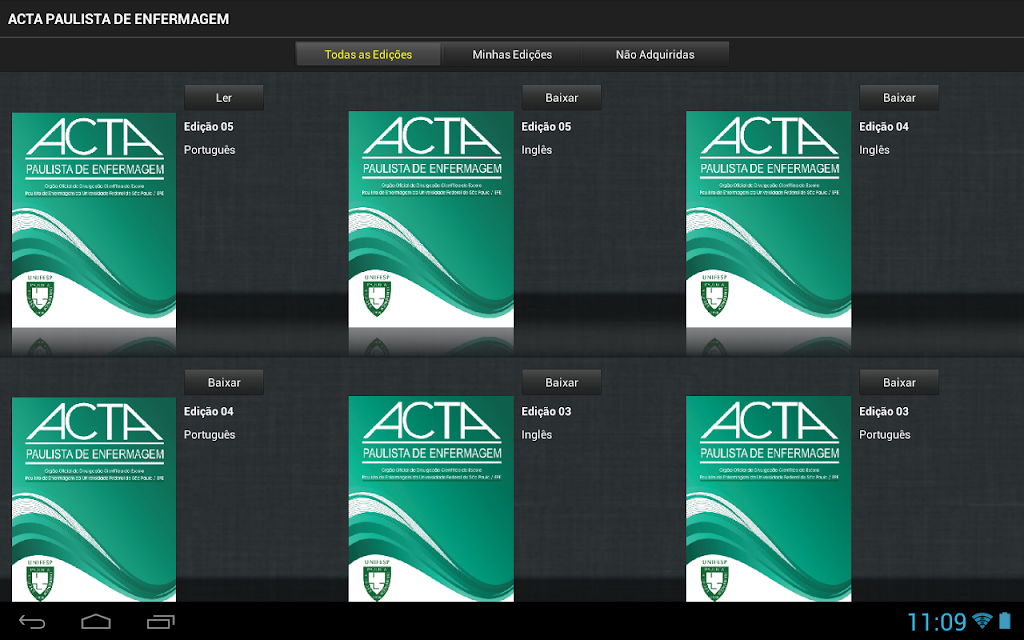Select the Português label under Edição 03
Image resolution: width=1024 pixels, height=640 pixels.
884,435
